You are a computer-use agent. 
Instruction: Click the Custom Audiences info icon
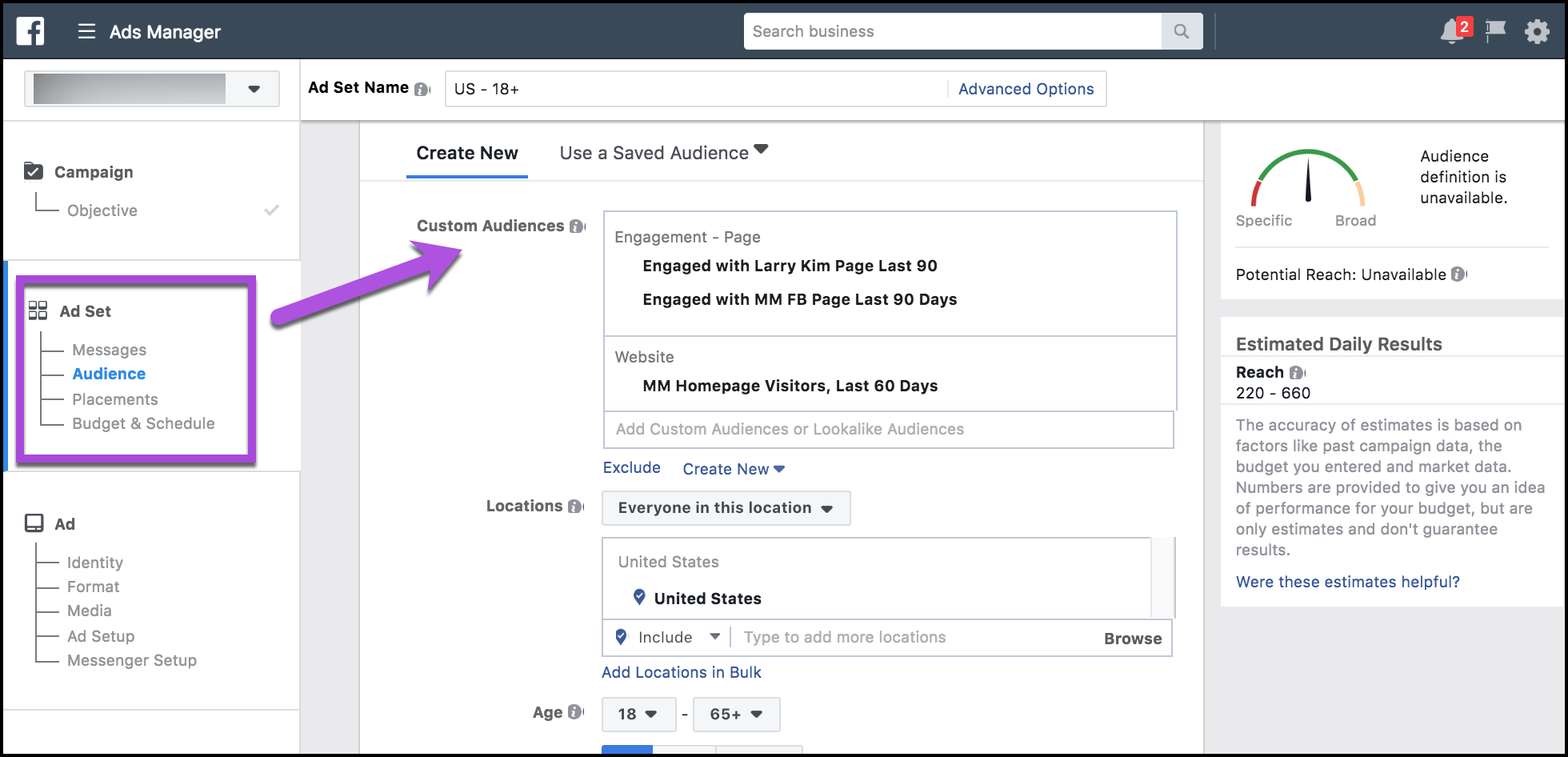575,226
